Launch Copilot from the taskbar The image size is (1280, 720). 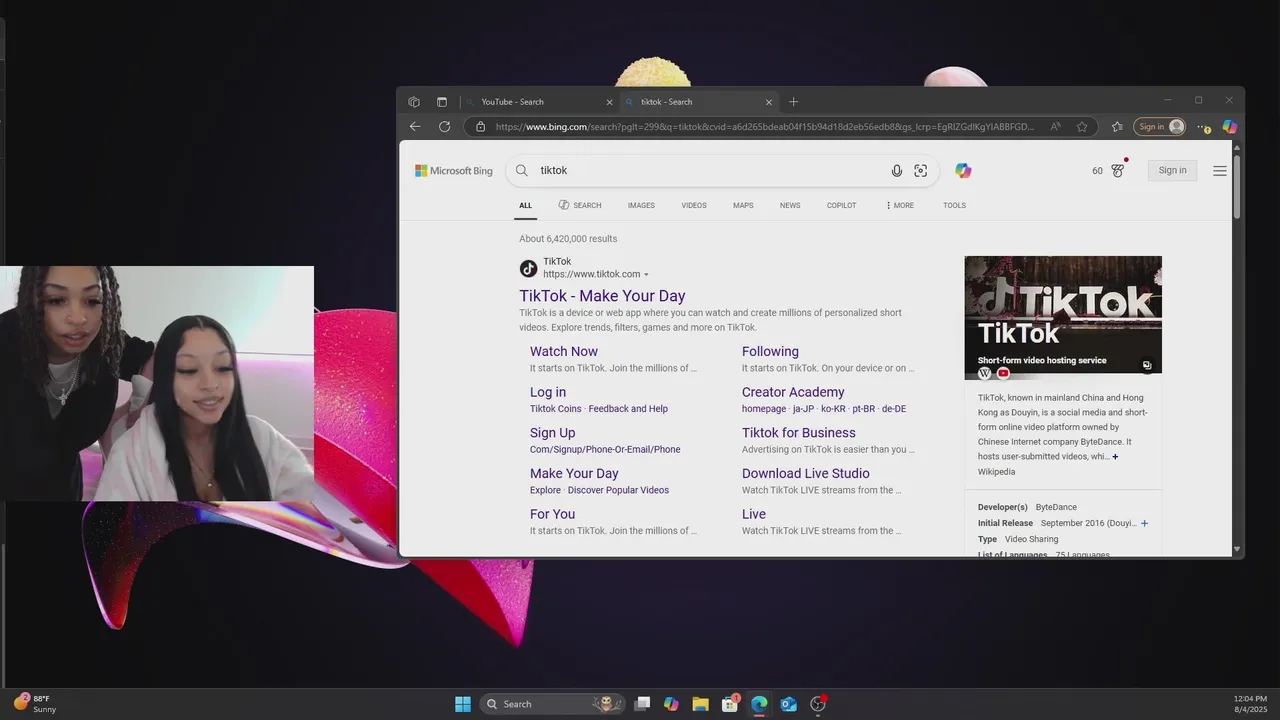671,704
